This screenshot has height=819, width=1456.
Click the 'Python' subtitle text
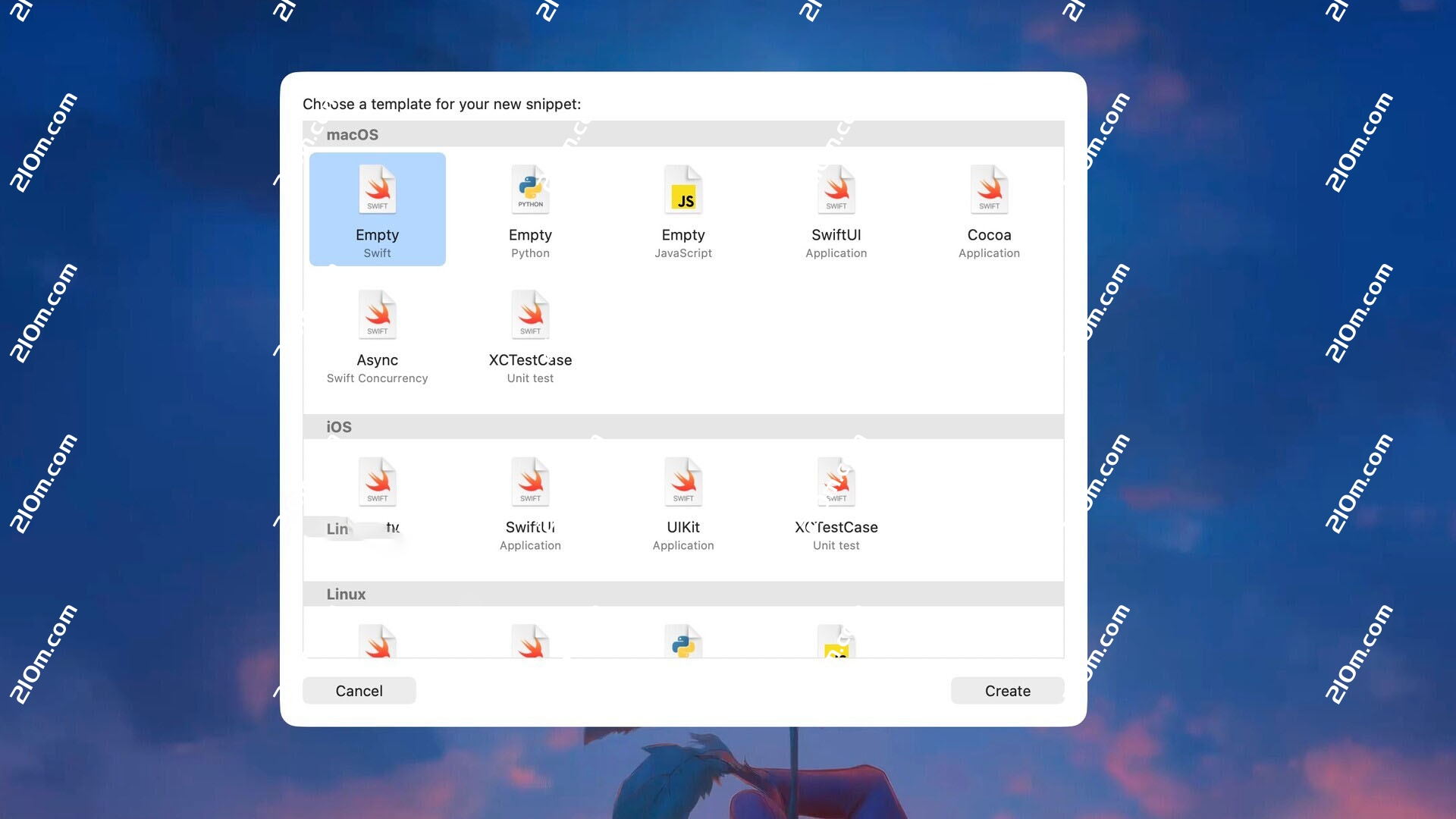pos(530,253)
